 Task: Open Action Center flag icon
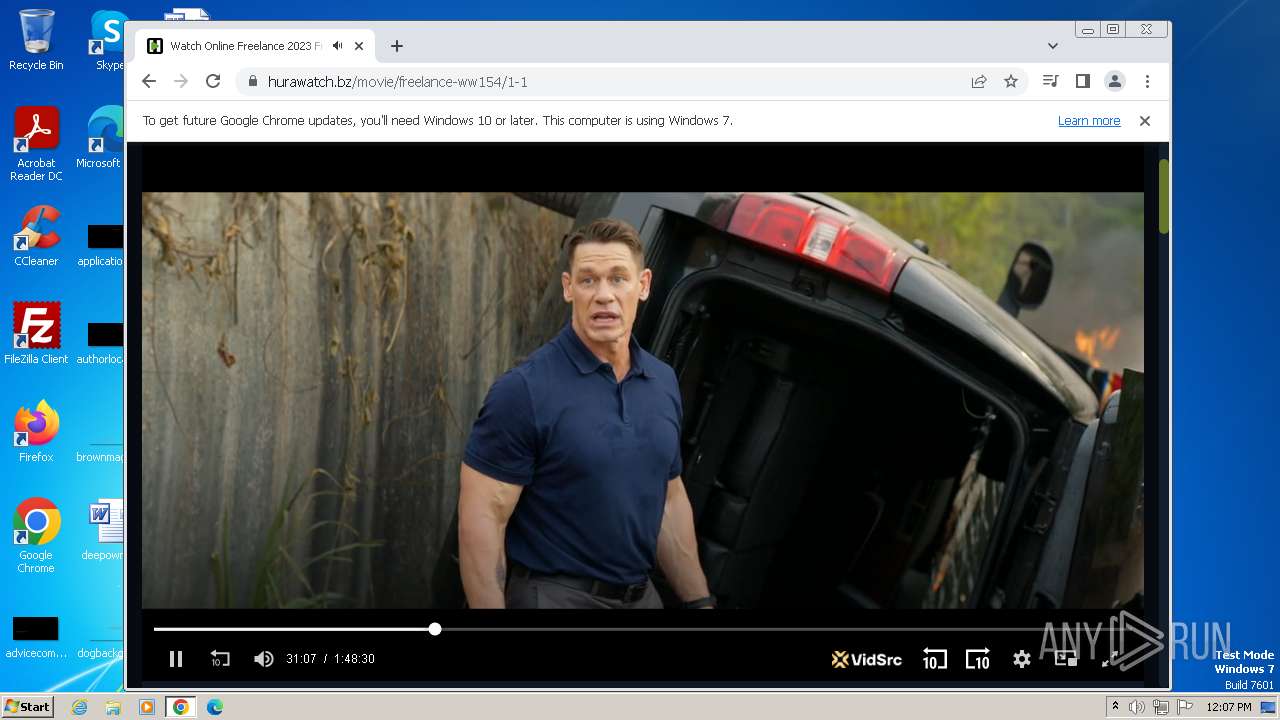tap(1185, 707)
